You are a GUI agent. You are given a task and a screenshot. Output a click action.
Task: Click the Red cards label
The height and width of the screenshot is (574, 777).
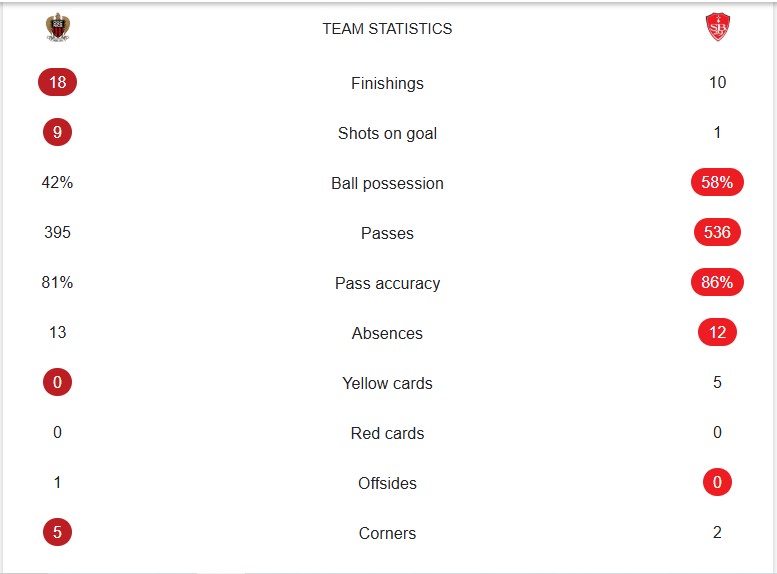(x=387, y=433)
